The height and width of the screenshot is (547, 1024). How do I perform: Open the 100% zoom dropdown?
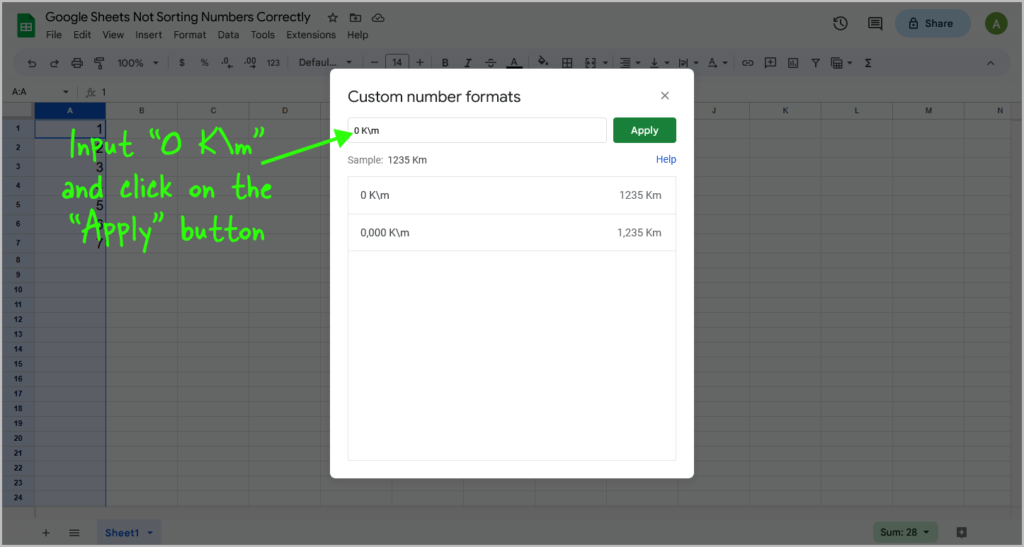(x=138, y=63)
